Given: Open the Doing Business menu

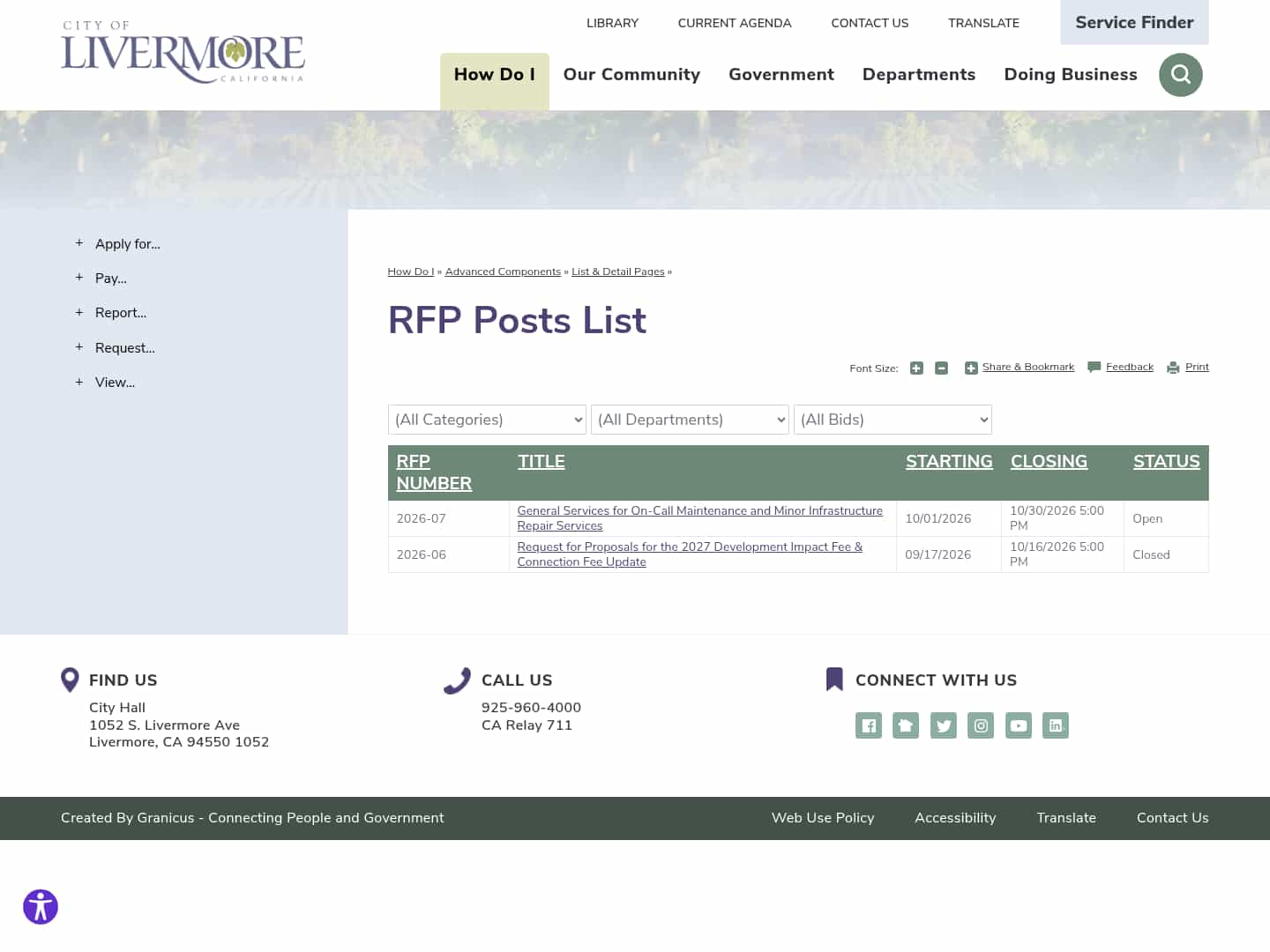Looking at the screenshot, I should (x=1071, y=75).
